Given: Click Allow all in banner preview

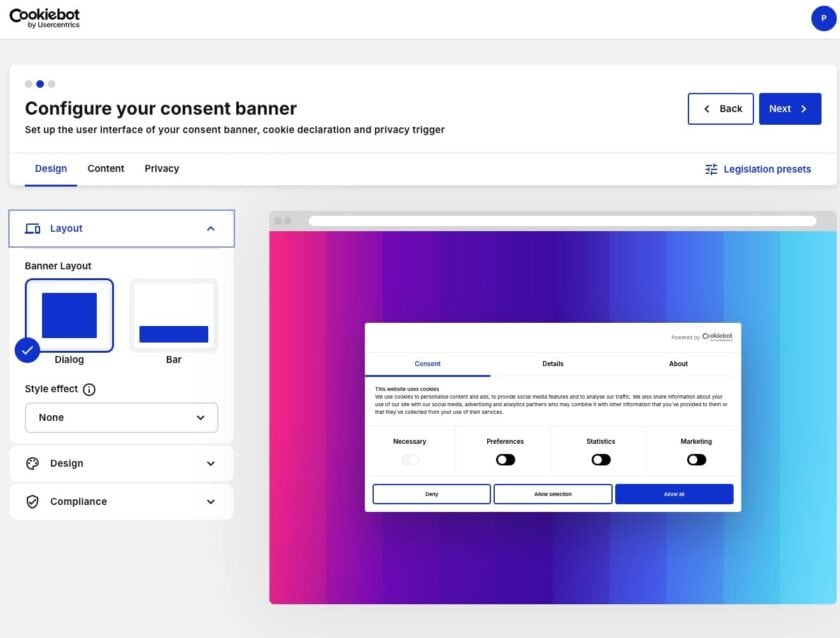Looking at the screenshot, I should (673, 494).
